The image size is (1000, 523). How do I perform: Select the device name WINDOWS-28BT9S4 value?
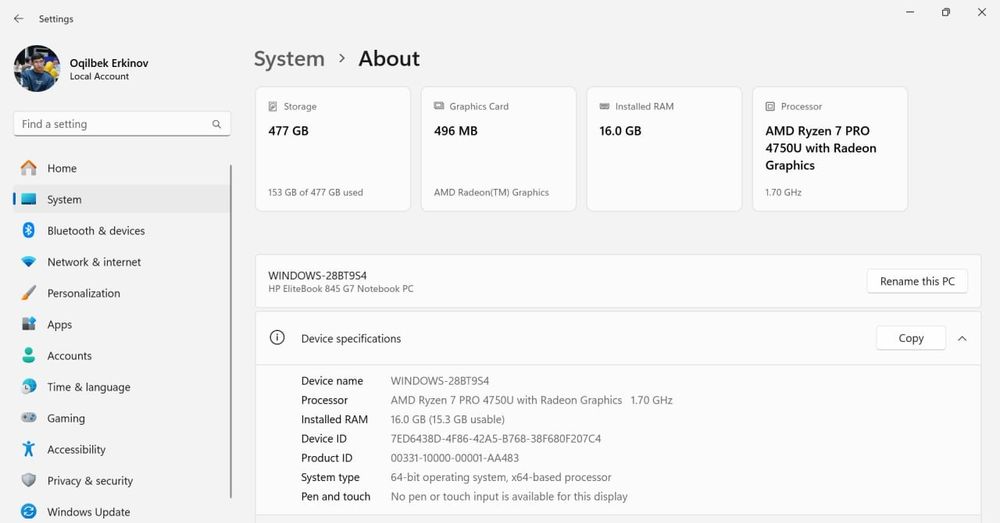(x=440, y=381)
